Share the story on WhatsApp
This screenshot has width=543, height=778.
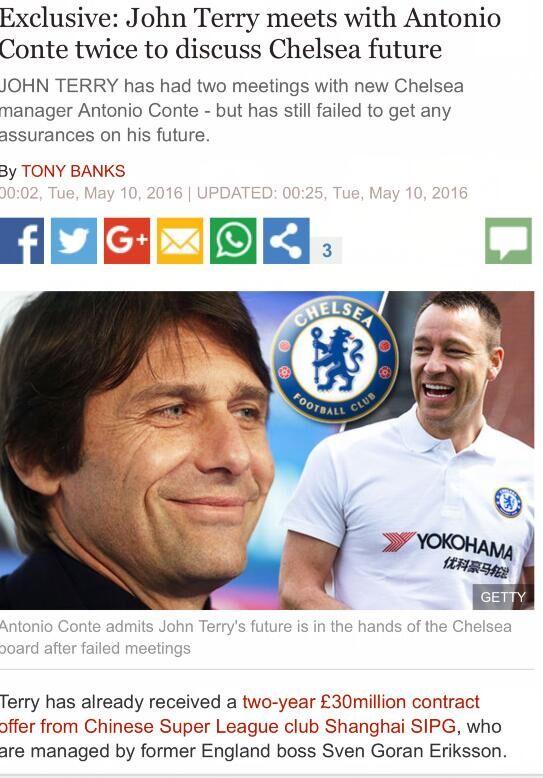click(x=233, y=241)
